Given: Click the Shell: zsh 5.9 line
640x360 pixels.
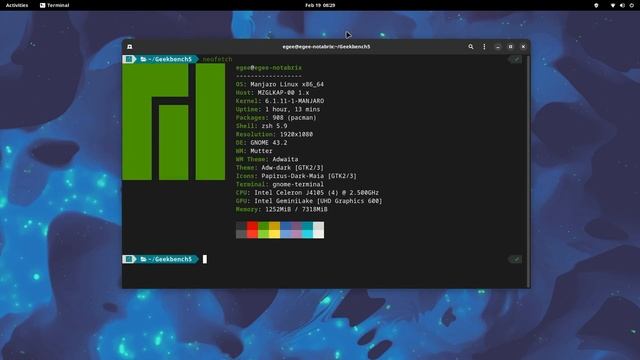Looking at the screenshot, I should click(x=261, y=126).
